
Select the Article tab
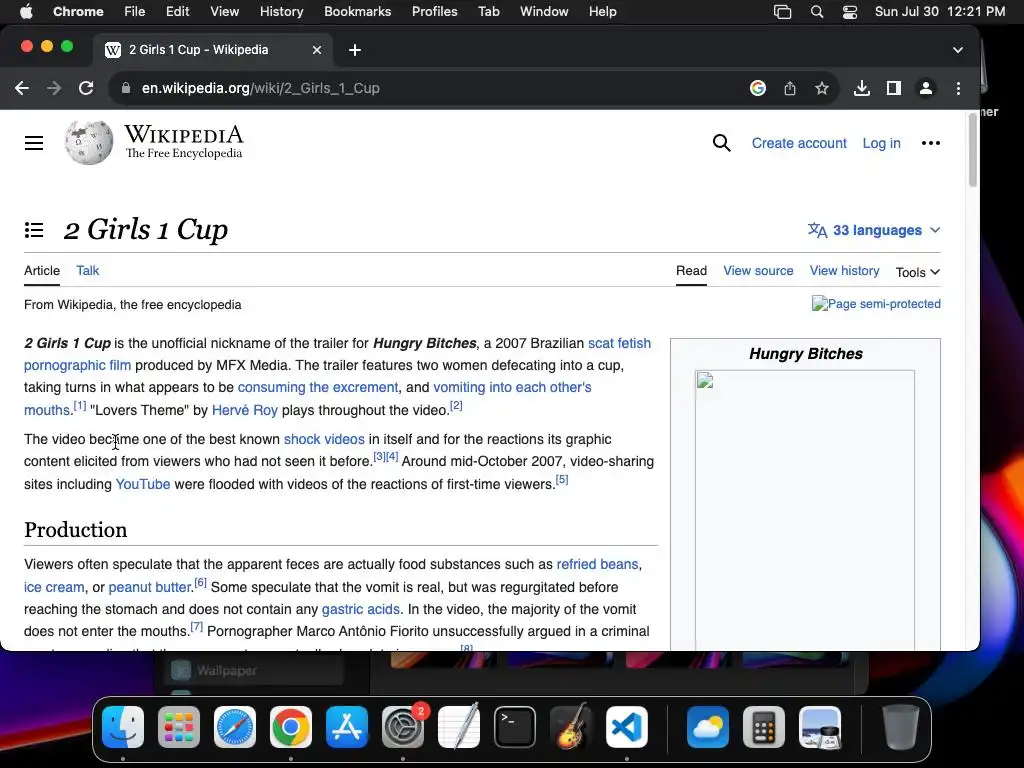(42, 270)
